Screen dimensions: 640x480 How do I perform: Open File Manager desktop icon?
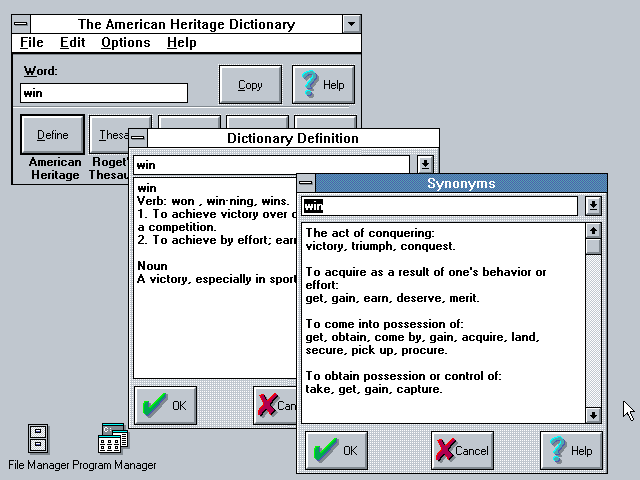click(x=38, y=438)
